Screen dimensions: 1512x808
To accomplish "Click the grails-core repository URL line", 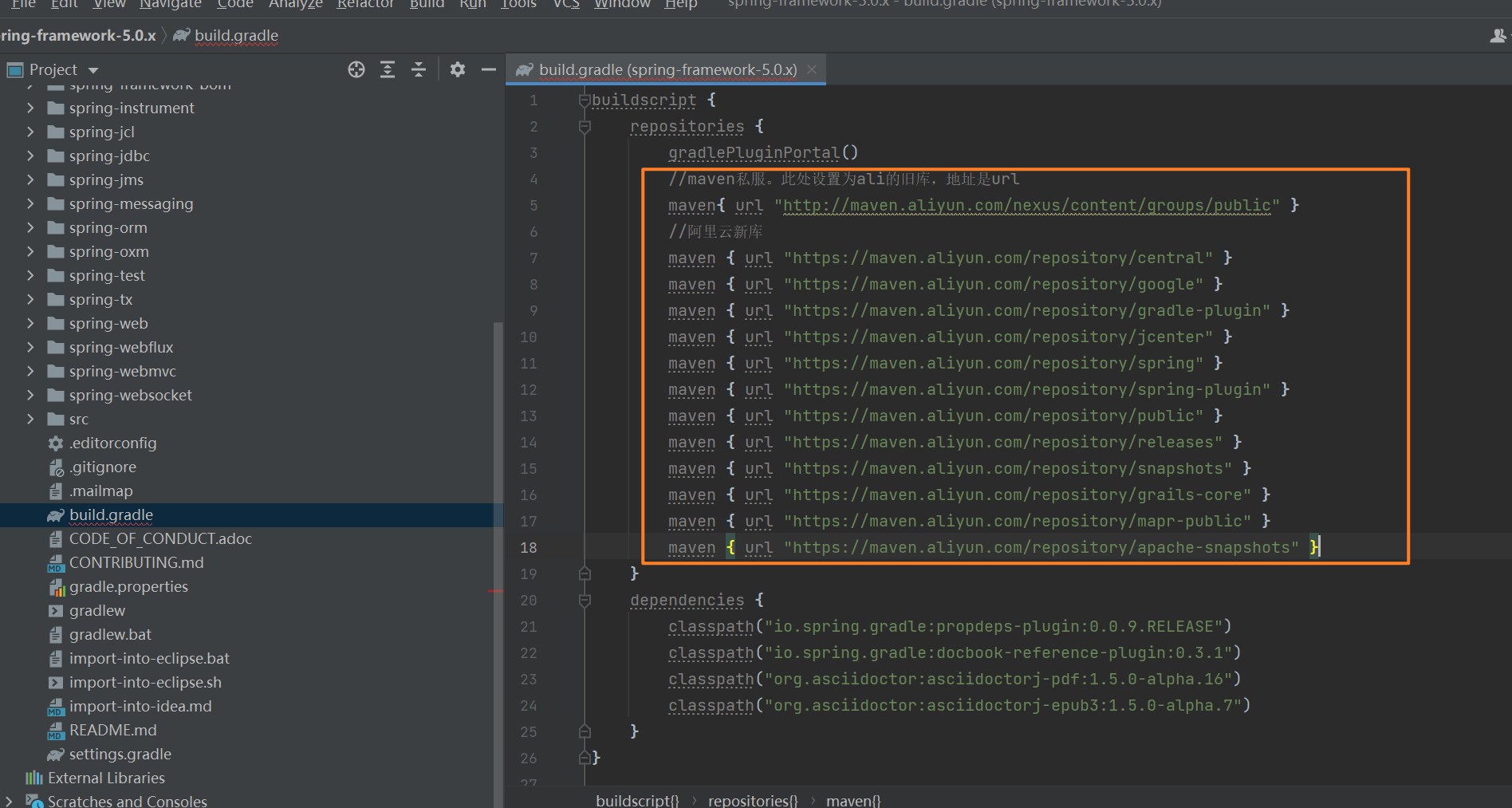I will (969, 495).
